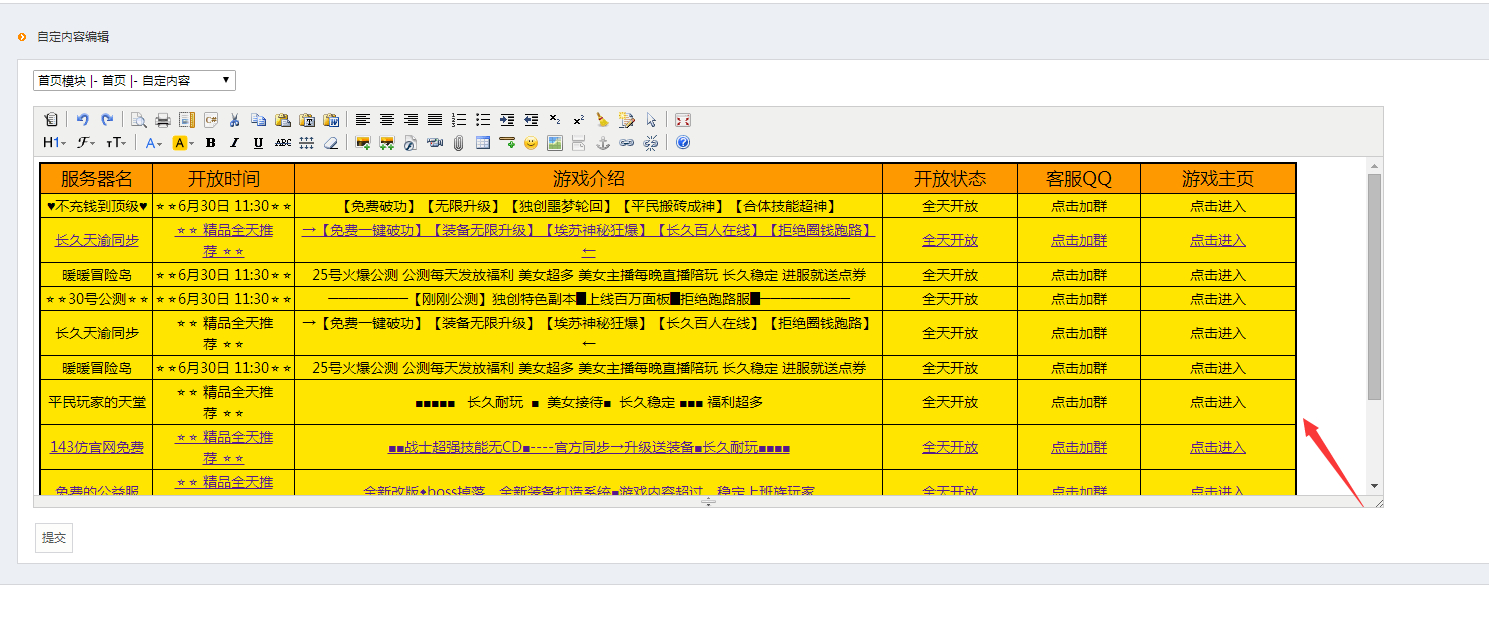
Task: Open the text color picker
Action: tap(153, 143)
